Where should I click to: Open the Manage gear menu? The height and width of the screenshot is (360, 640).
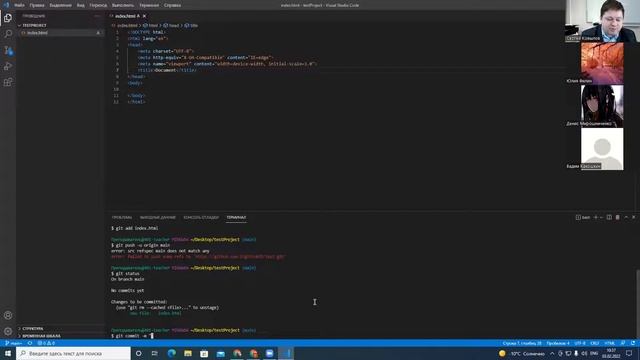pyautogui.click(x=8, y=331)
